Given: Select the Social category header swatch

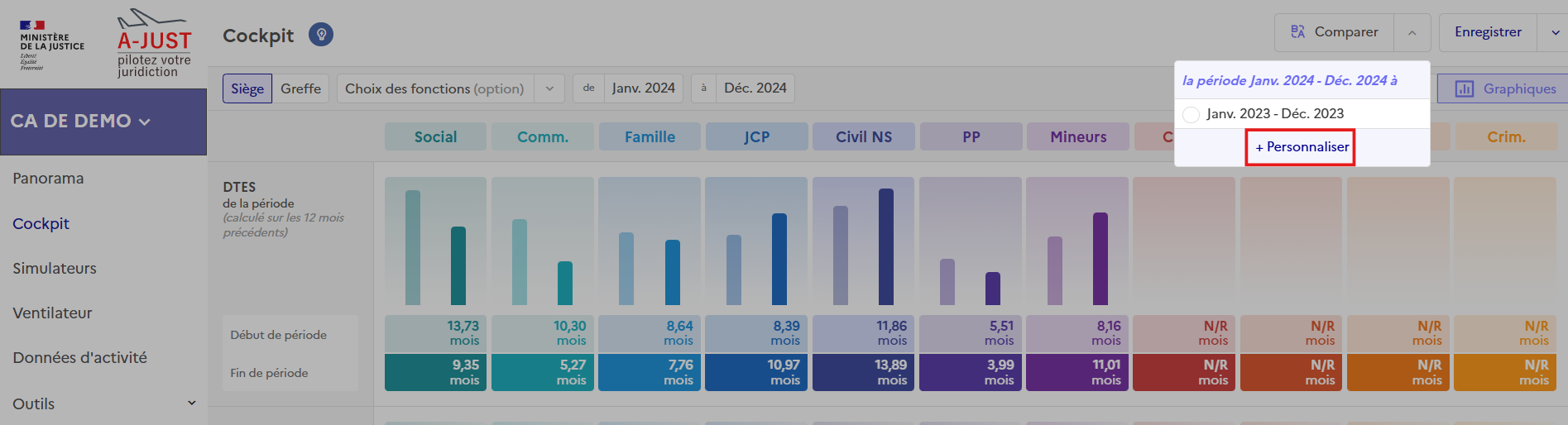Looking at the screenshot, I should point(435,137).
